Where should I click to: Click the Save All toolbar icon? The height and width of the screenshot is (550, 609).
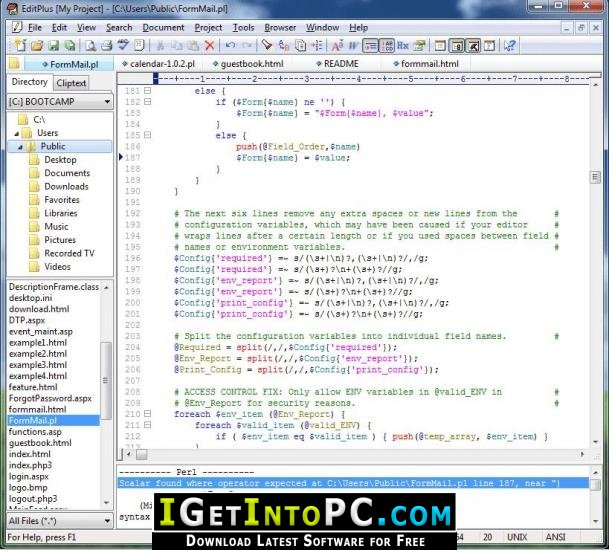point(70,45)
